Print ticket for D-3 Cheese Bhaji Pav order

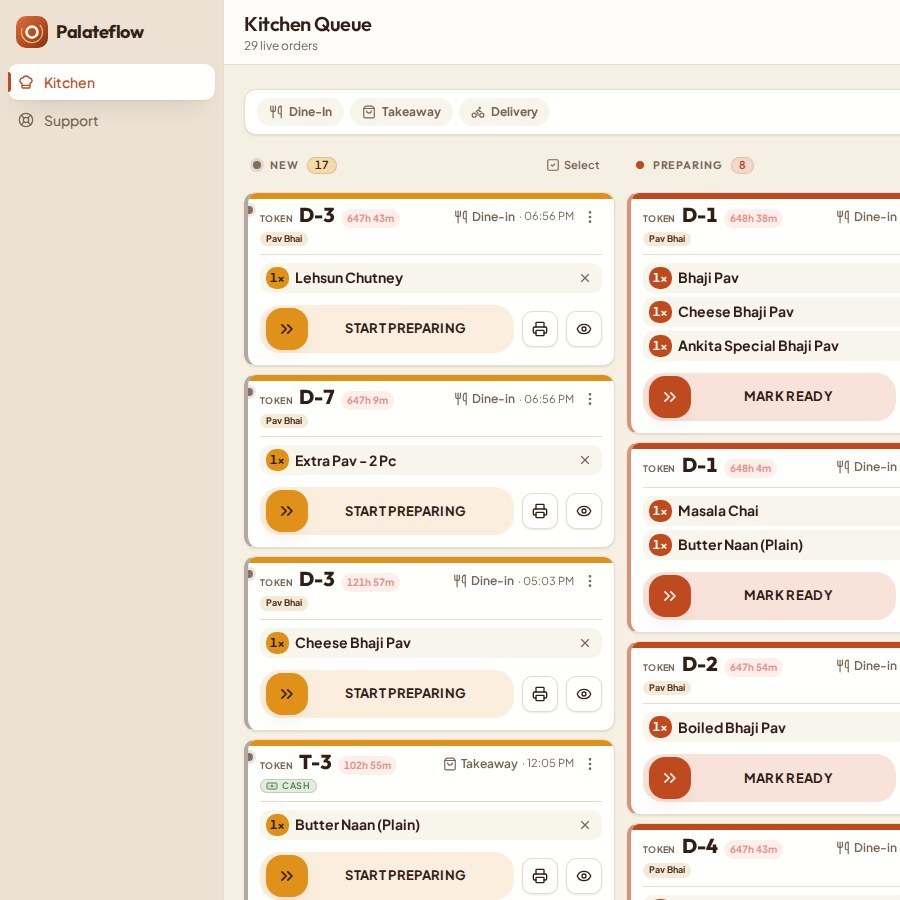click(x=540, y=694)
